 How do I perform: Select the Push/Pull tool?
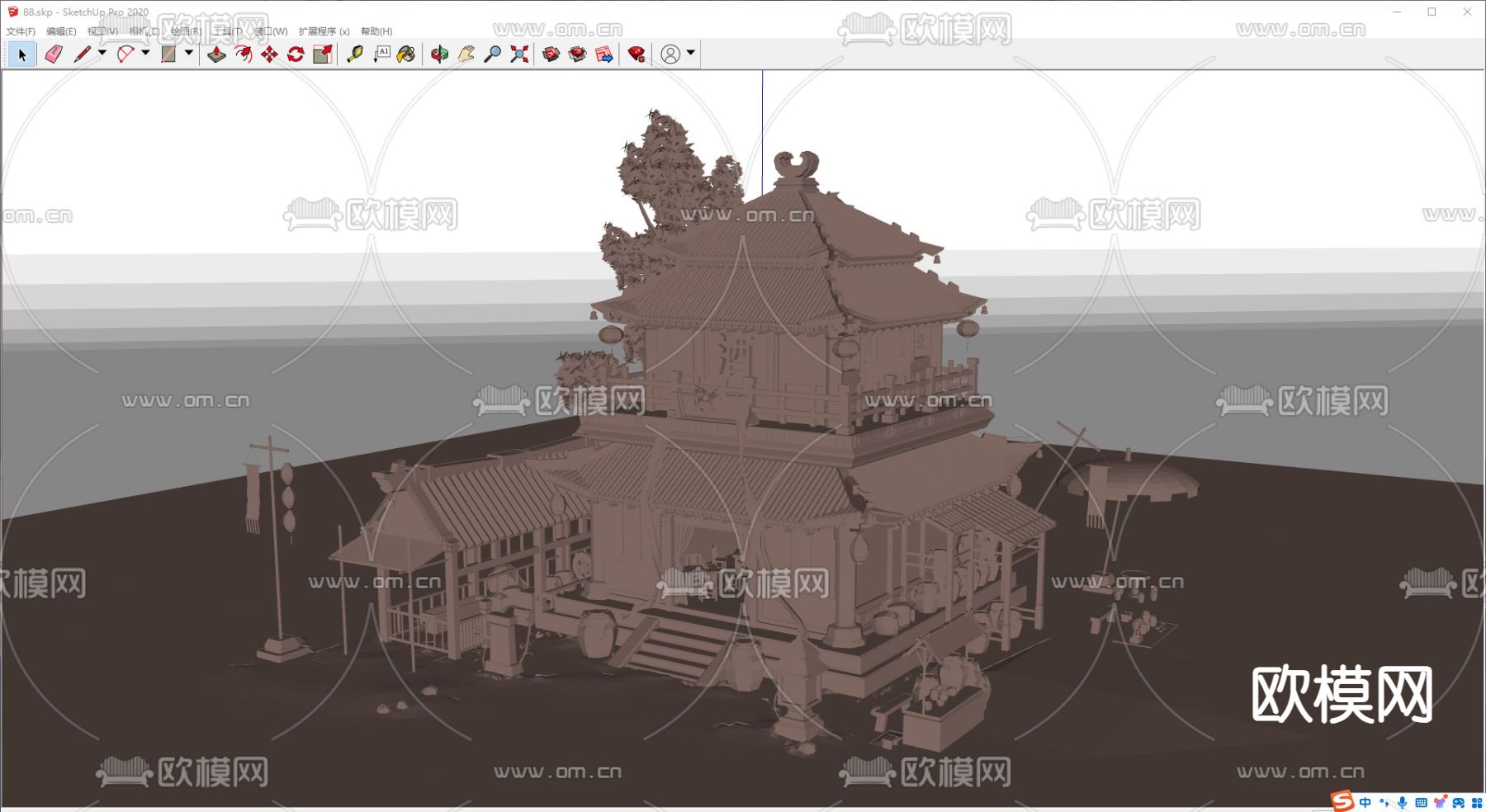(x=216, y=54)
